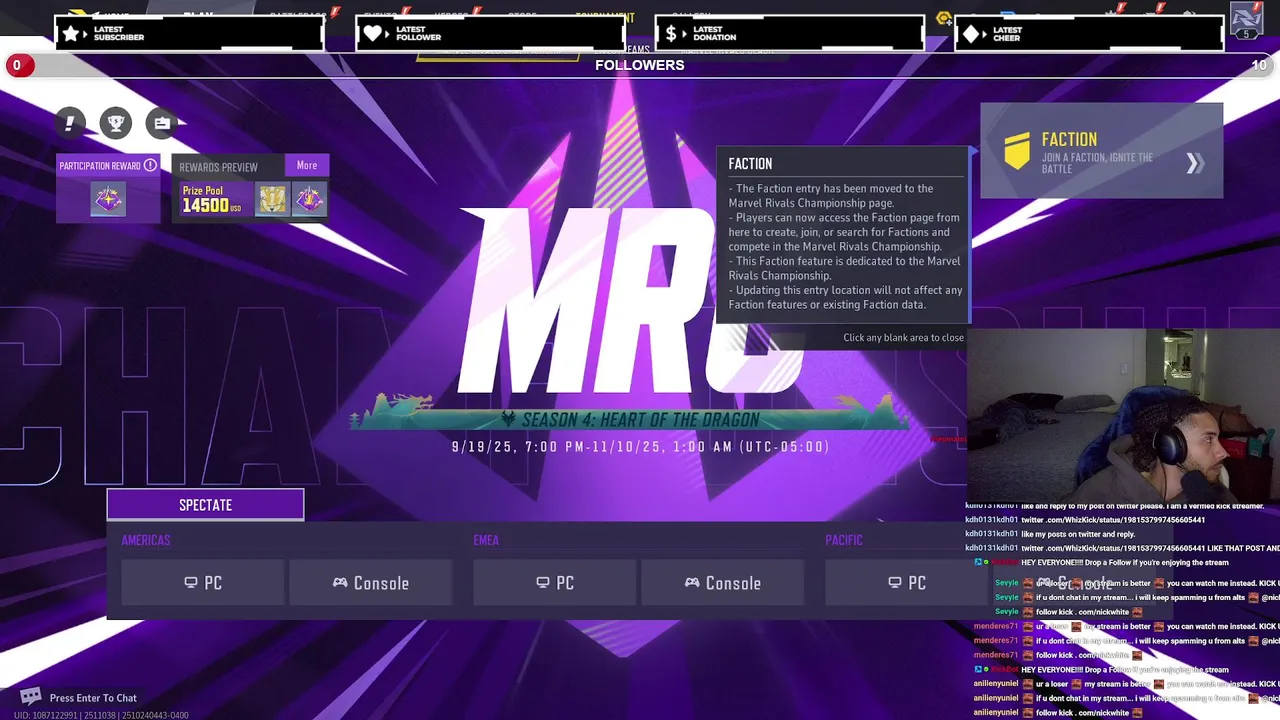This screenshot has height=720, width=1280.
Task: Open the exclamation info icon
Action: coord(70,123)
